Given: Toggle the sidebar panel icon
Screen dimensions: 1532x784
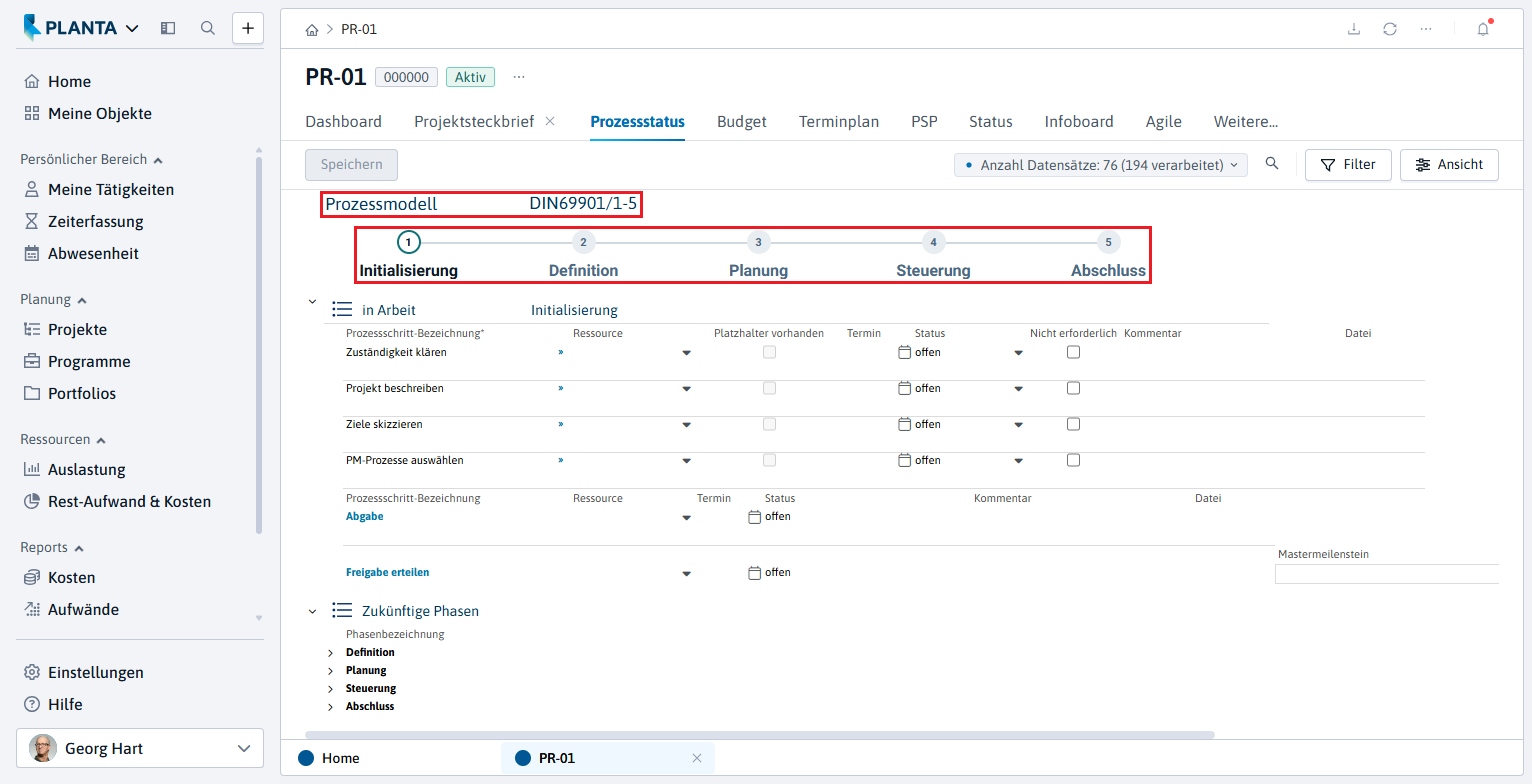Looking at the screenshot, I should click(168, 28).
